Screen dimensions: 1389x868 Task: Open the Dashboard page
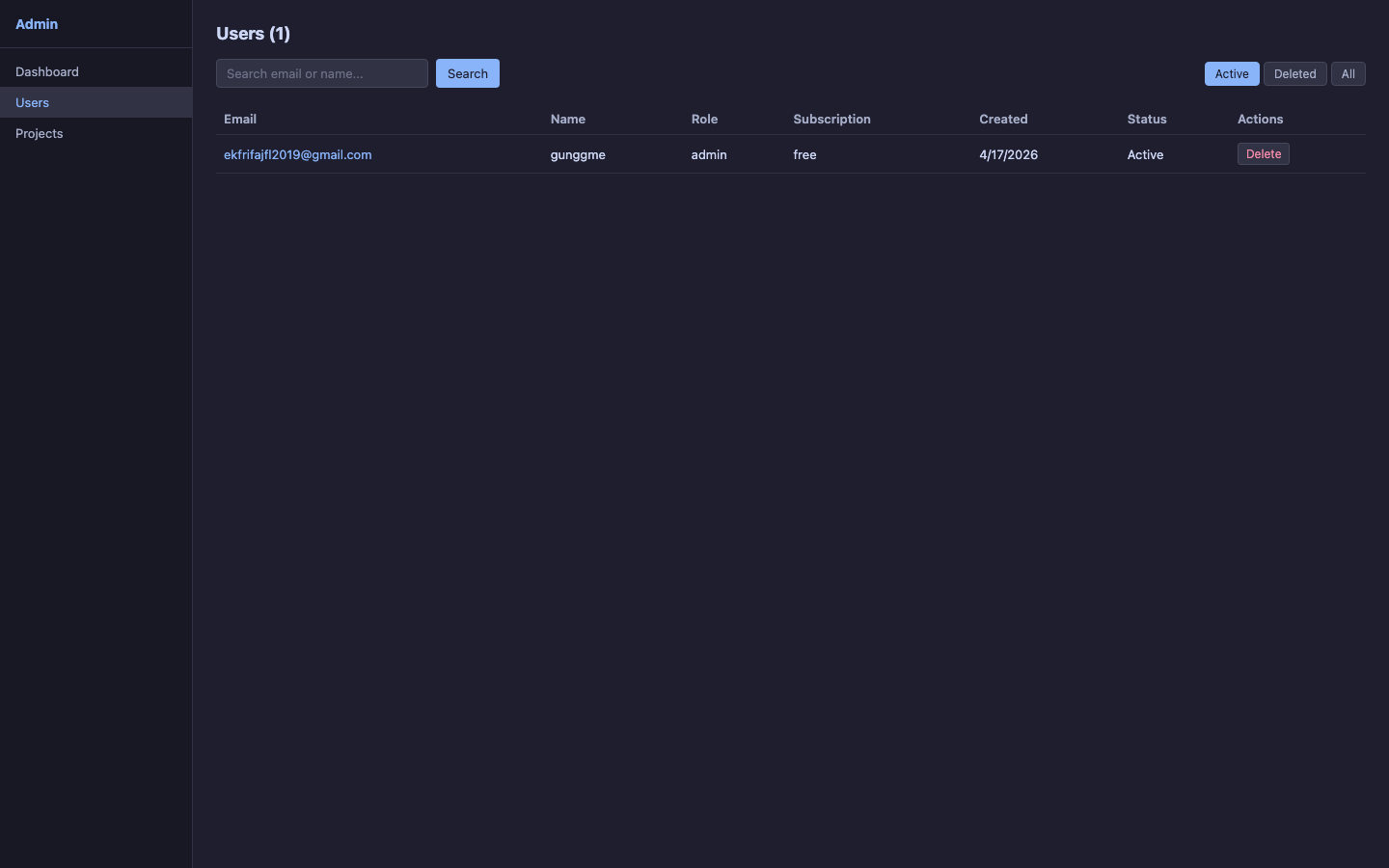pyautogui.click(x=47, y=72)
